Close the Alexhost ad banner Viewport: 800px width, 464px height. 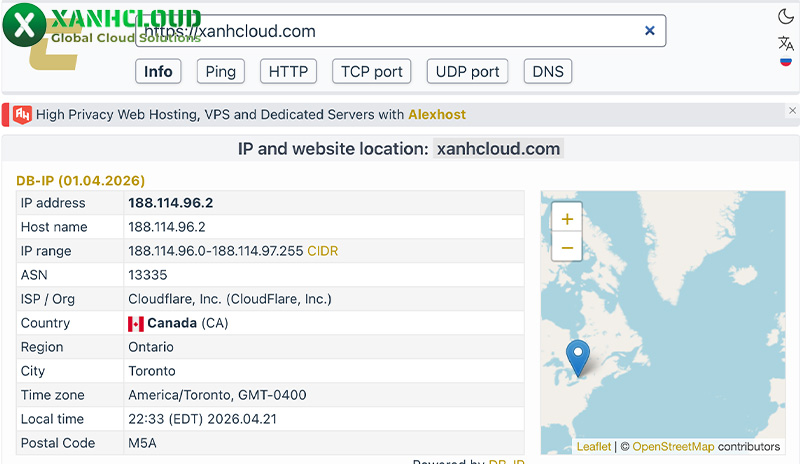tap(792, 110)
